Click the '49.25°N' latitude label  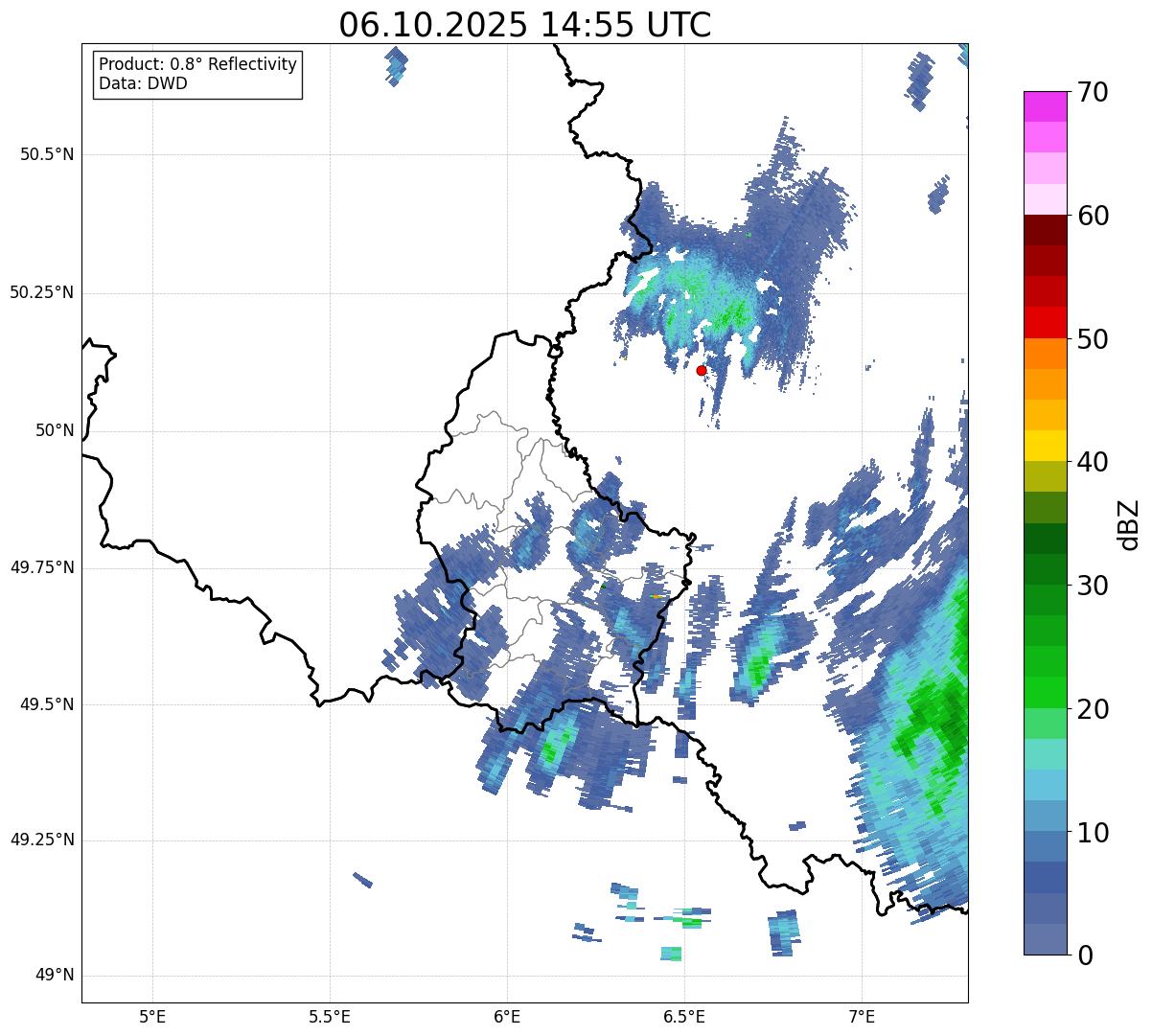[x=42, y=840]
